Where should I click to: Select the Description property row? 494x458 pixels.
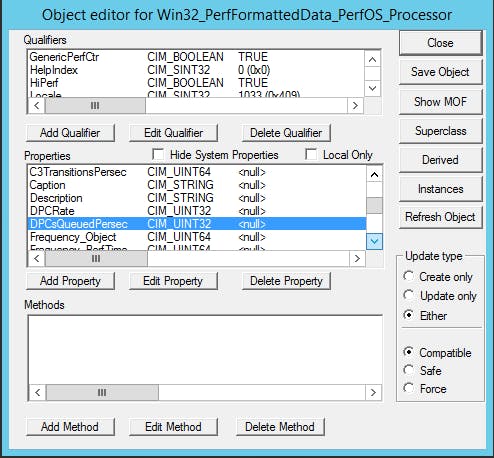pos(197,198)
